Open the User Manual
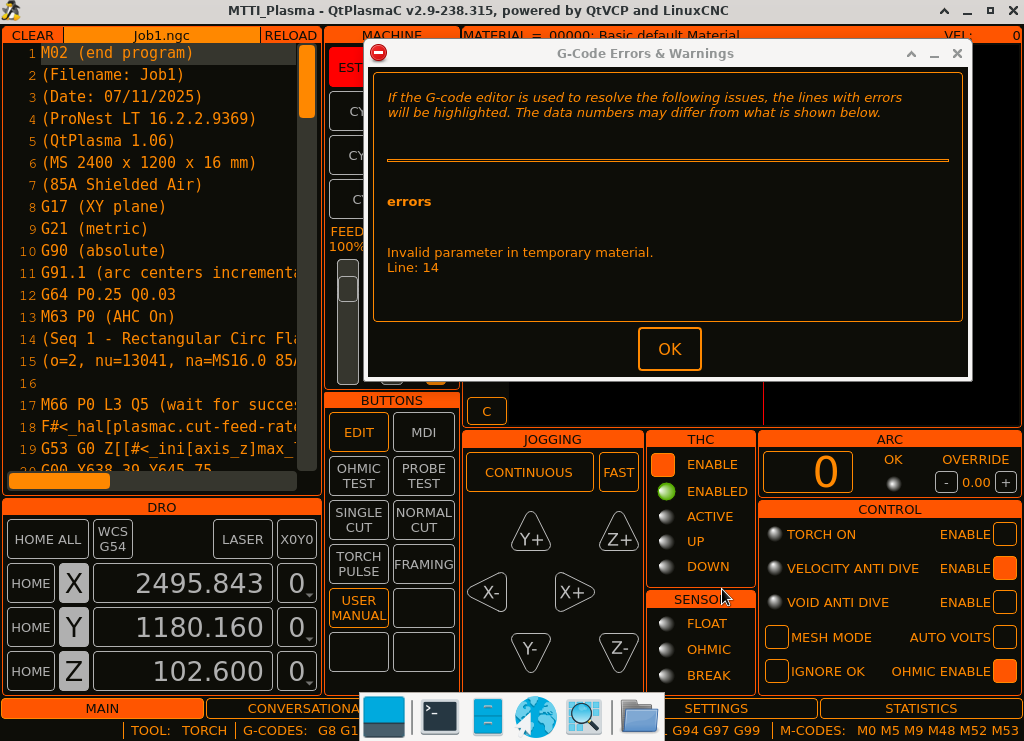The width and height of the screenshot is (1024, 741). click(359, 608)
